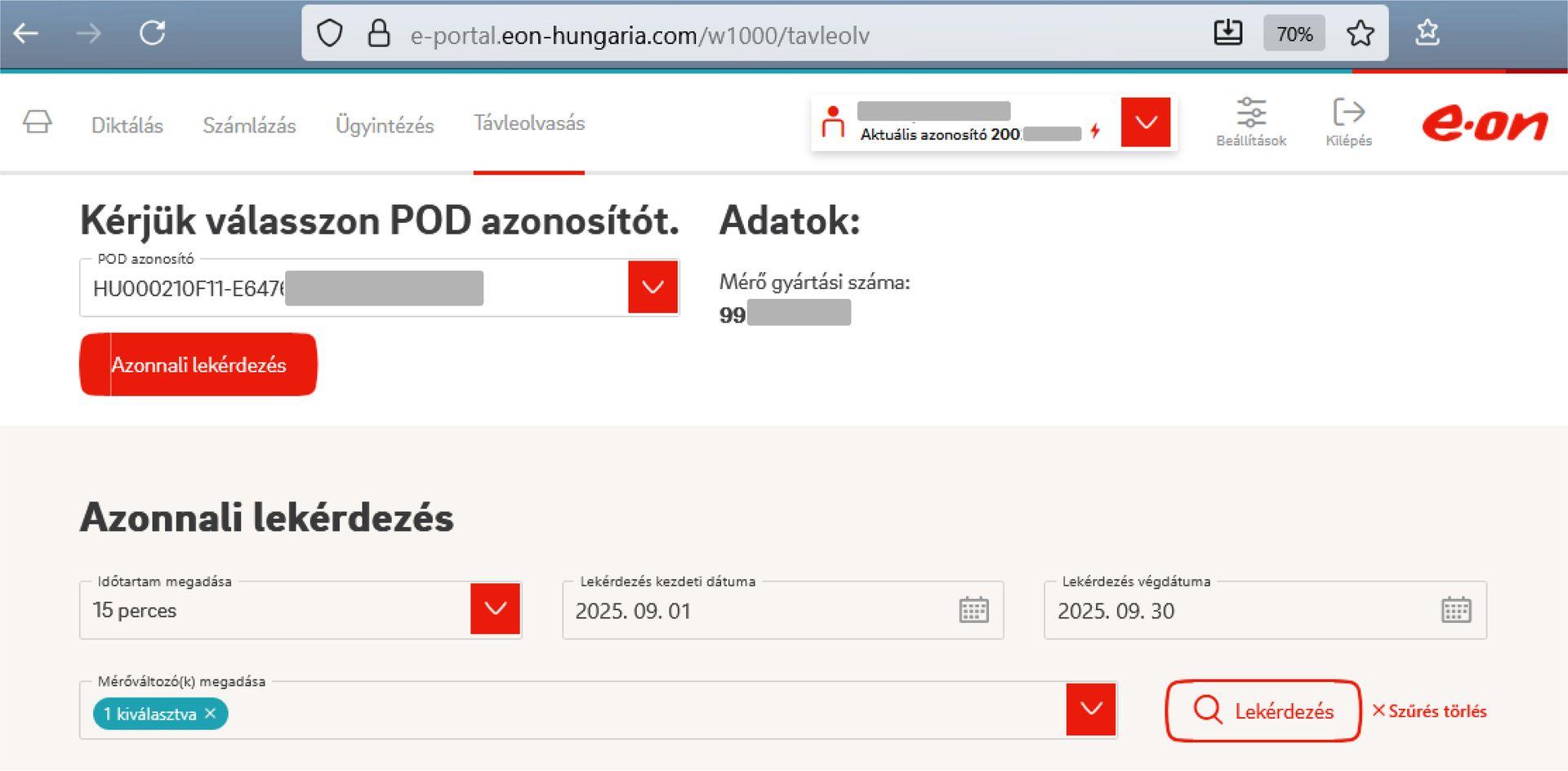The image size is (1568, 771).
Task: Click the Kilépés logout icon
Action: click(1348, 122)
